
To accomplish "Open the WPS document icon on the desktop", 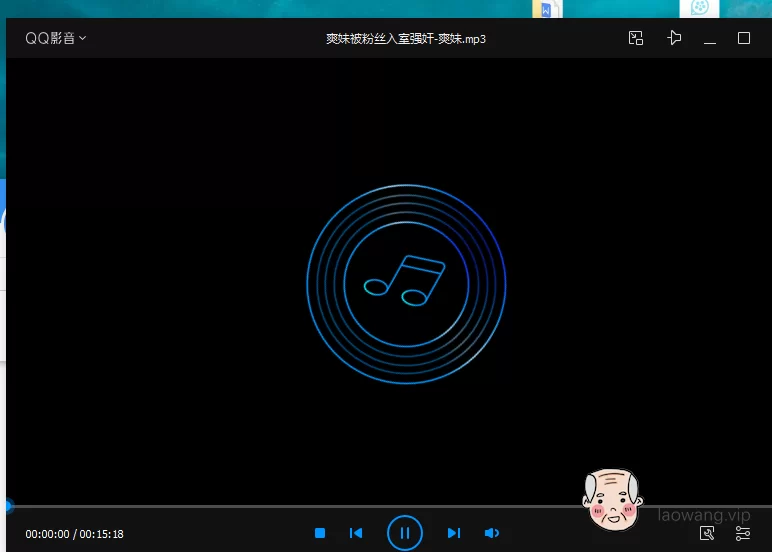I will (x=547, y=9).
